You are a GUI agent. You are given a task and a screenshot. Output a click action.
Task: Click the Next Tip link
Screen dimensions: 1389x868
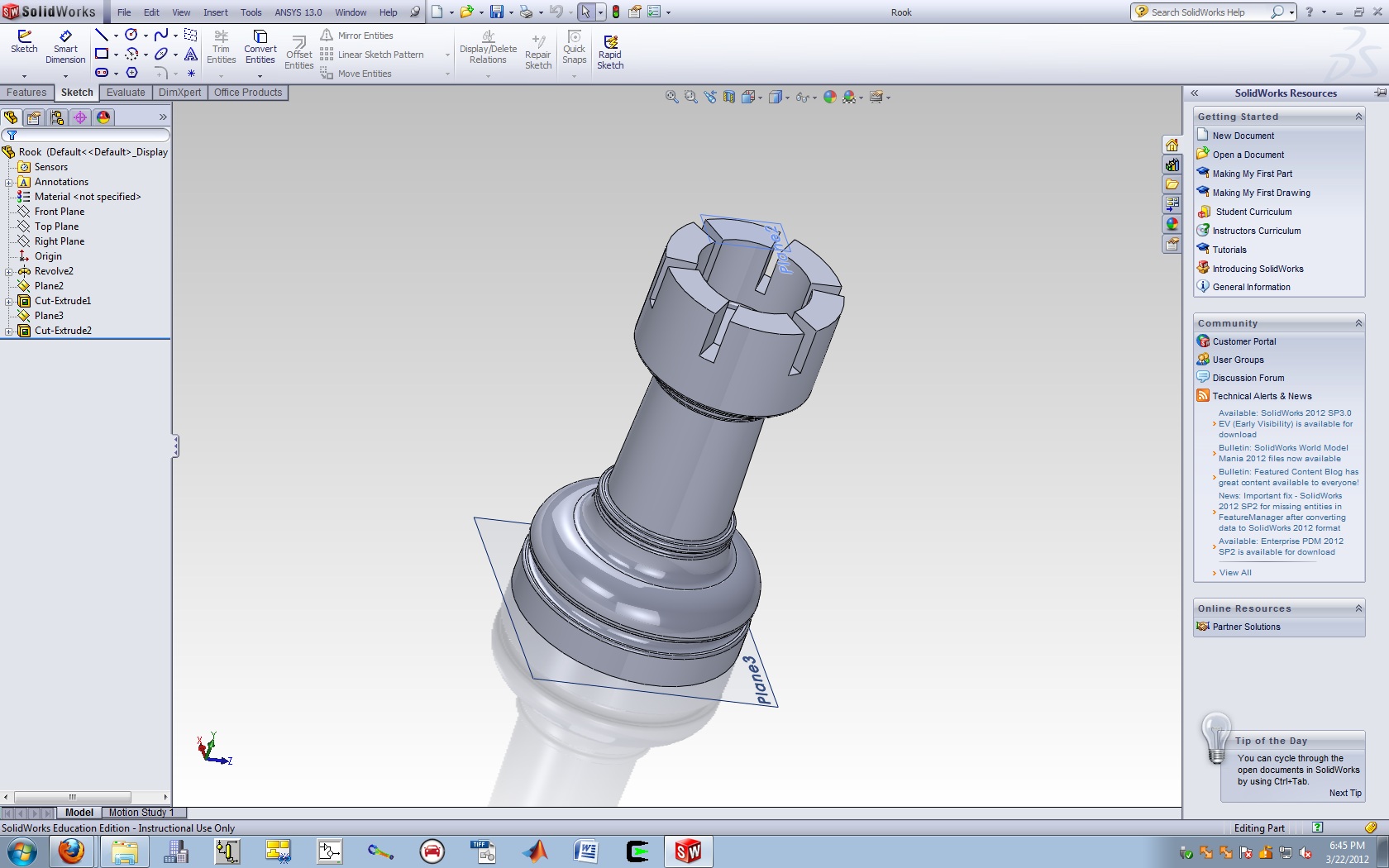[x=1344, y=793]
